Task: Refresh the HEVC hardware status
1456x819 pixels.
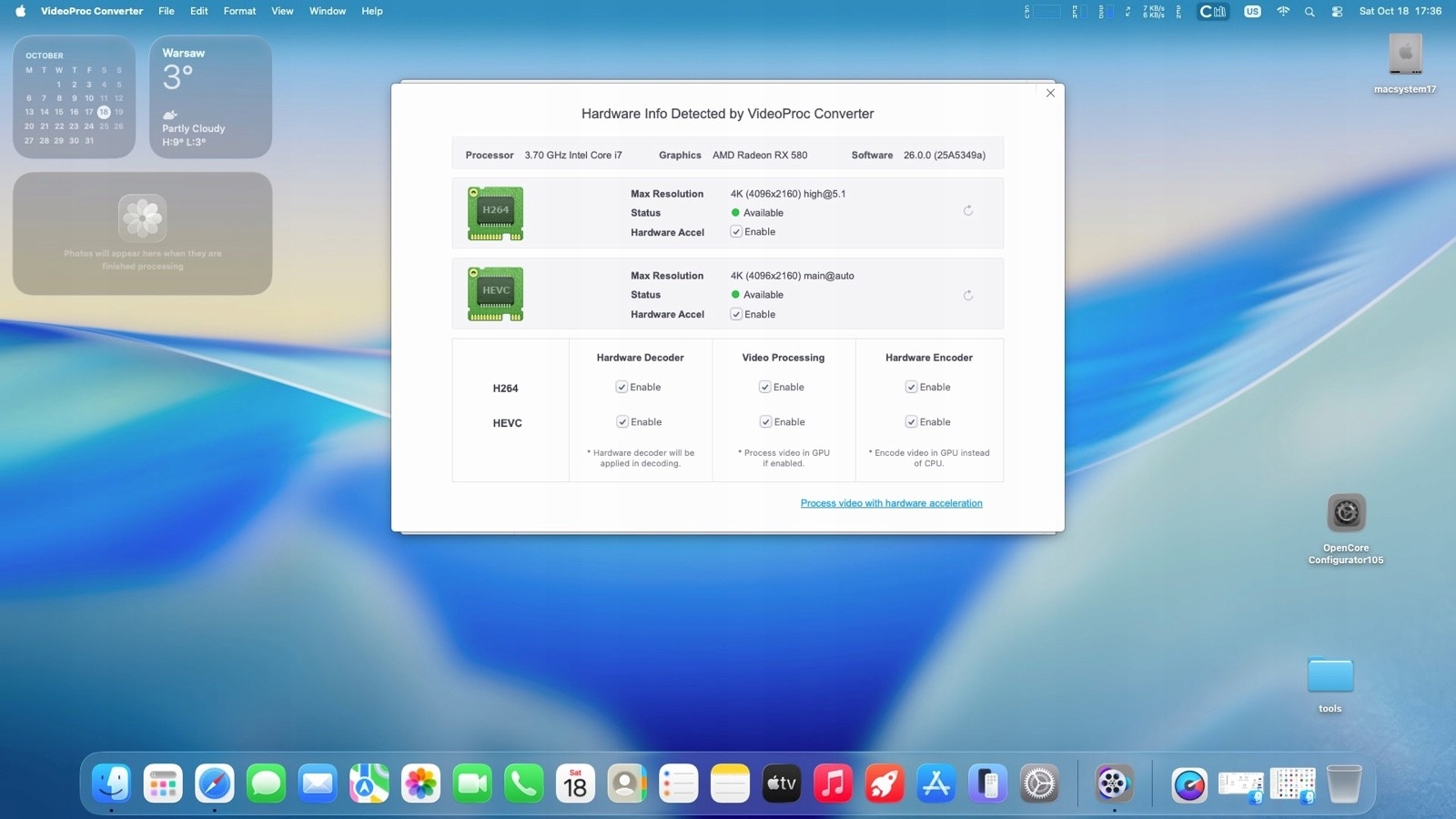Action: click(x=968, y=296)
